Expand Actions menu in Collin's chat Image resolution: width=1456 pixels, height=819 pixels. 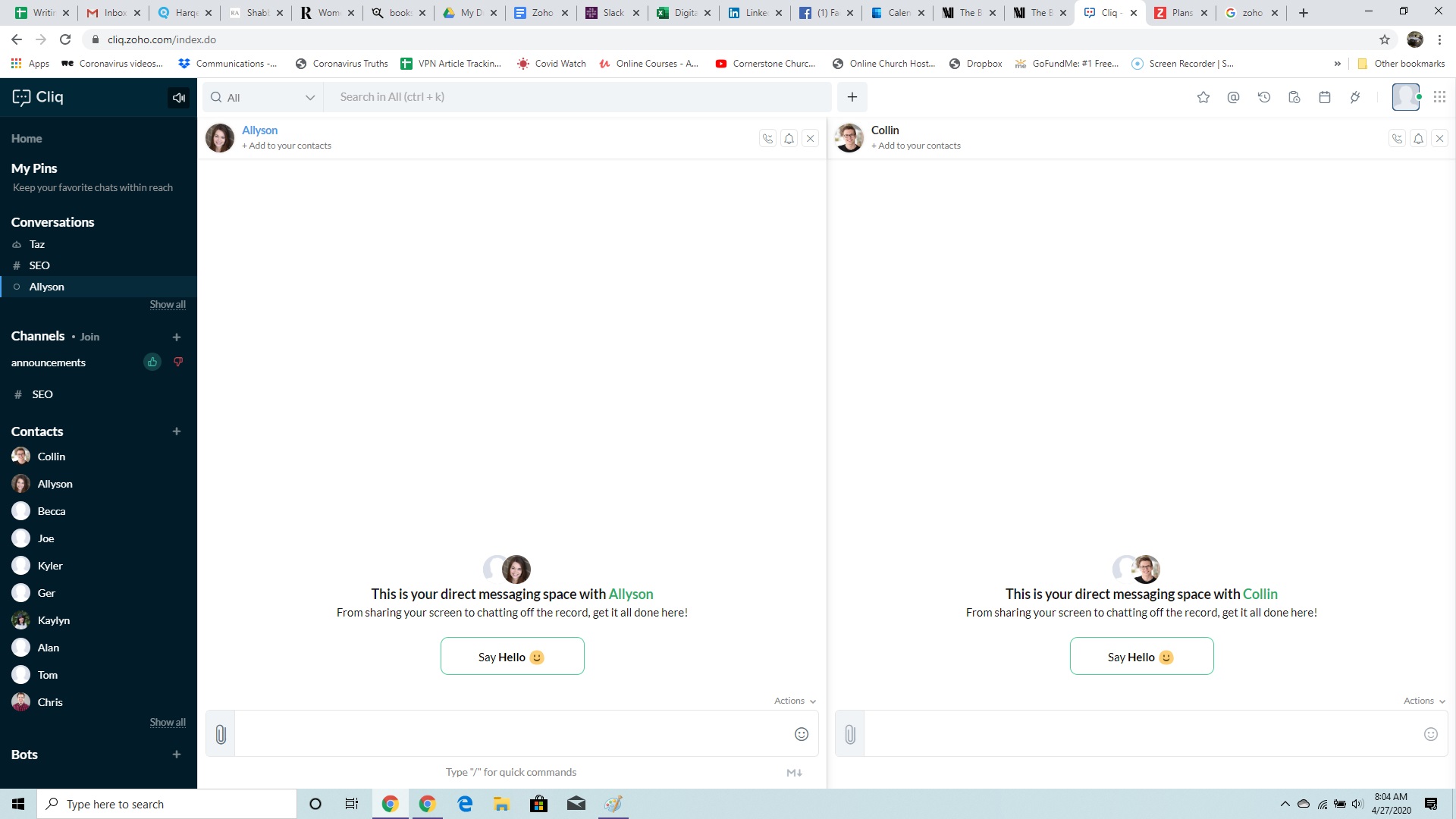[x=1424, y=701]
